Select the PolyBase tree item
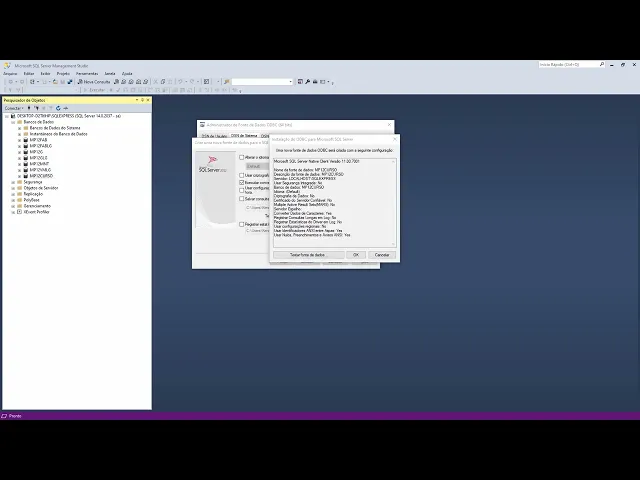This screenshot has height=480, width=640. 31,200
